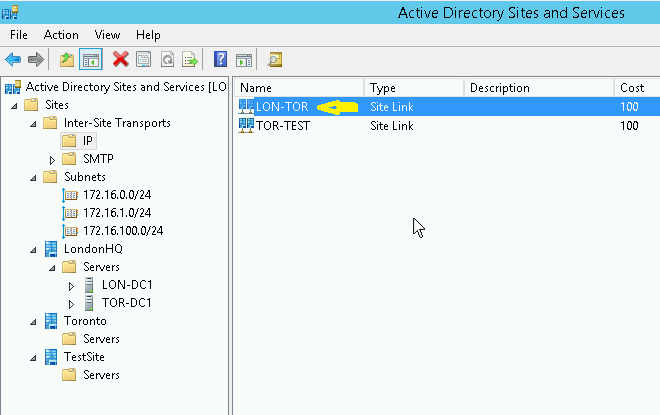Collapse the Toronto site node
Image resolution: width=660 pixels, height=415 pixels.
pyautogui.click(x=33, y=322)
